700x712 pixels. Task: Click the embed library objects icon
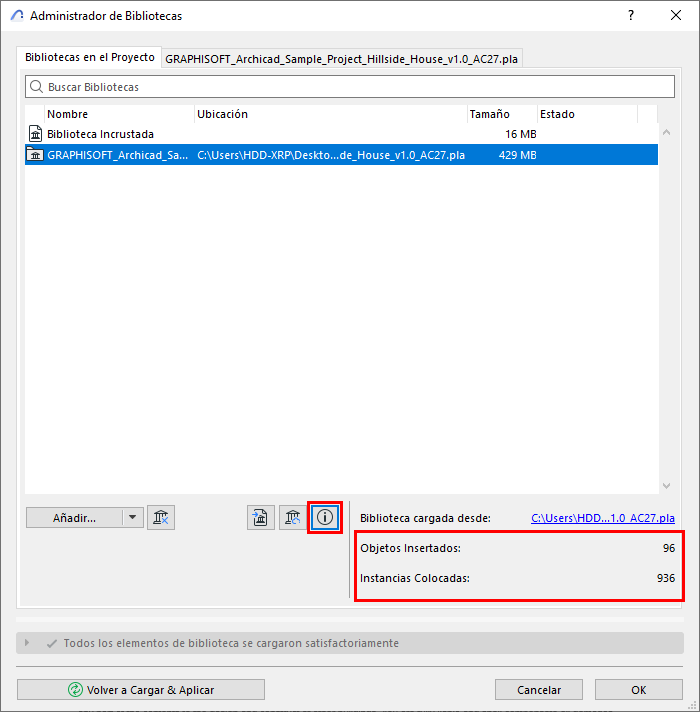[x=261, y=517]
